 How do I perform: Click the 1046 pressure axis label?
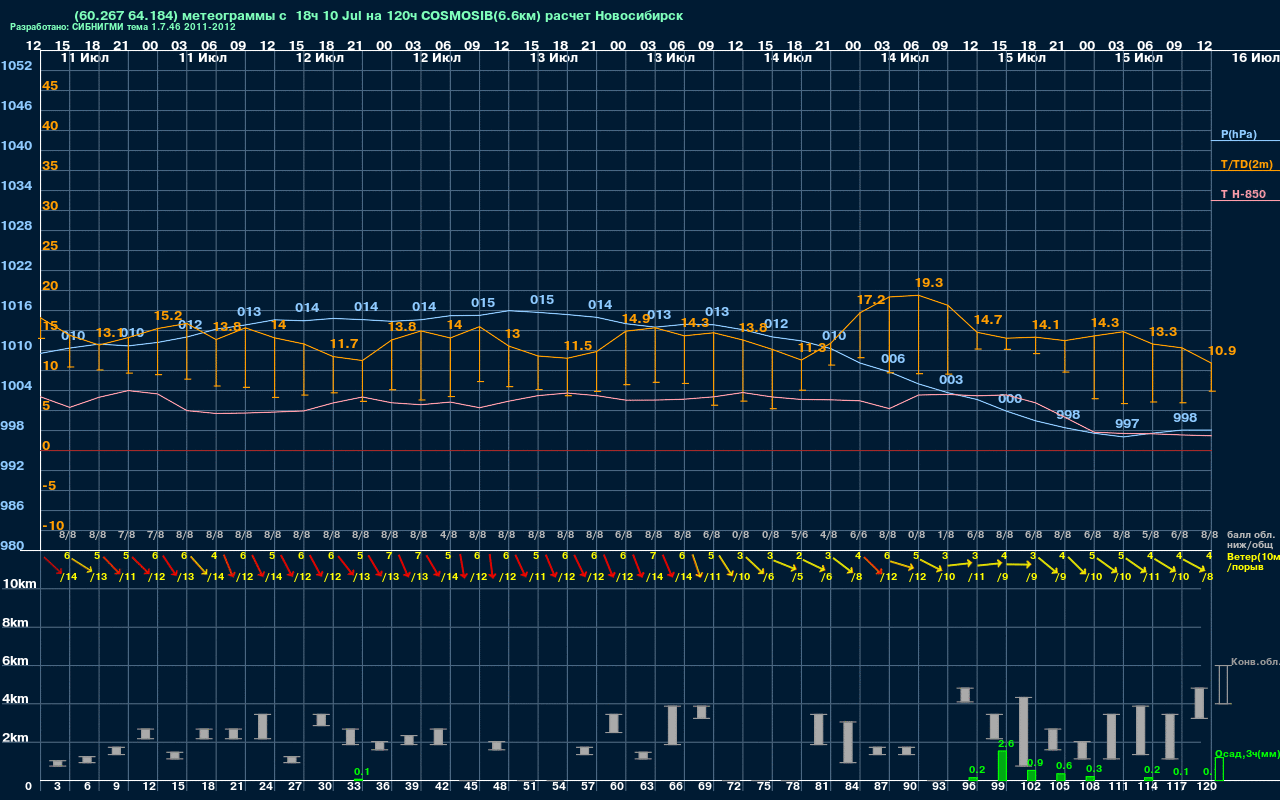tap(16, 106)
